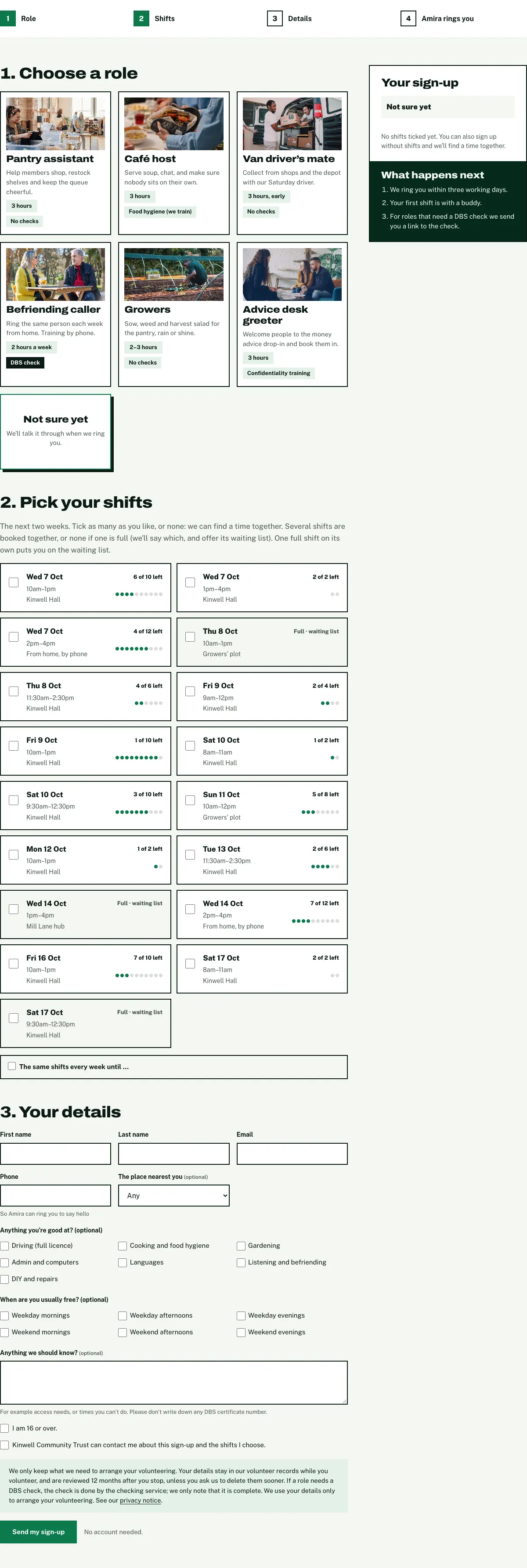Tick Wed 7 Oct 1pm–4pm shift
The width and height of the screenshot is (527, 1568).
pyautogui.click(x=190, y=582)
